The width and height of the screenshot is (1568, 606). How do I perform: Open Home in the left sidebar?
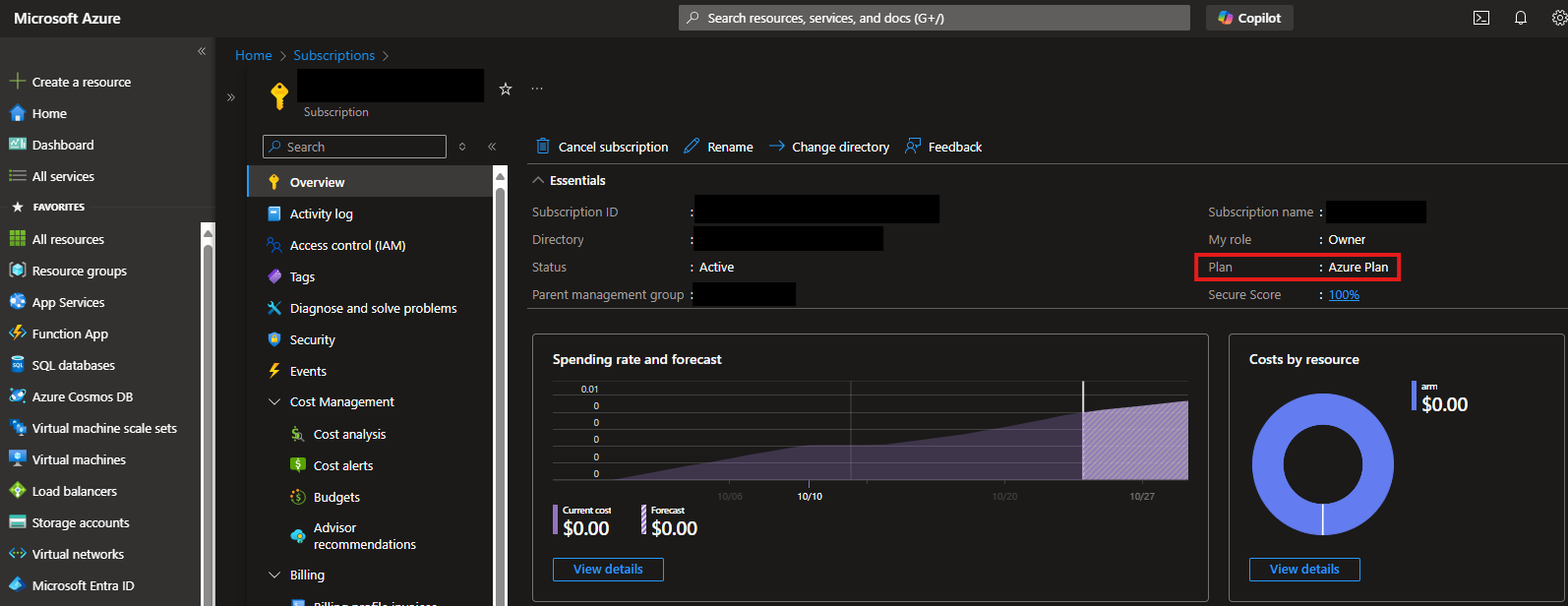[x=49, y=113]
